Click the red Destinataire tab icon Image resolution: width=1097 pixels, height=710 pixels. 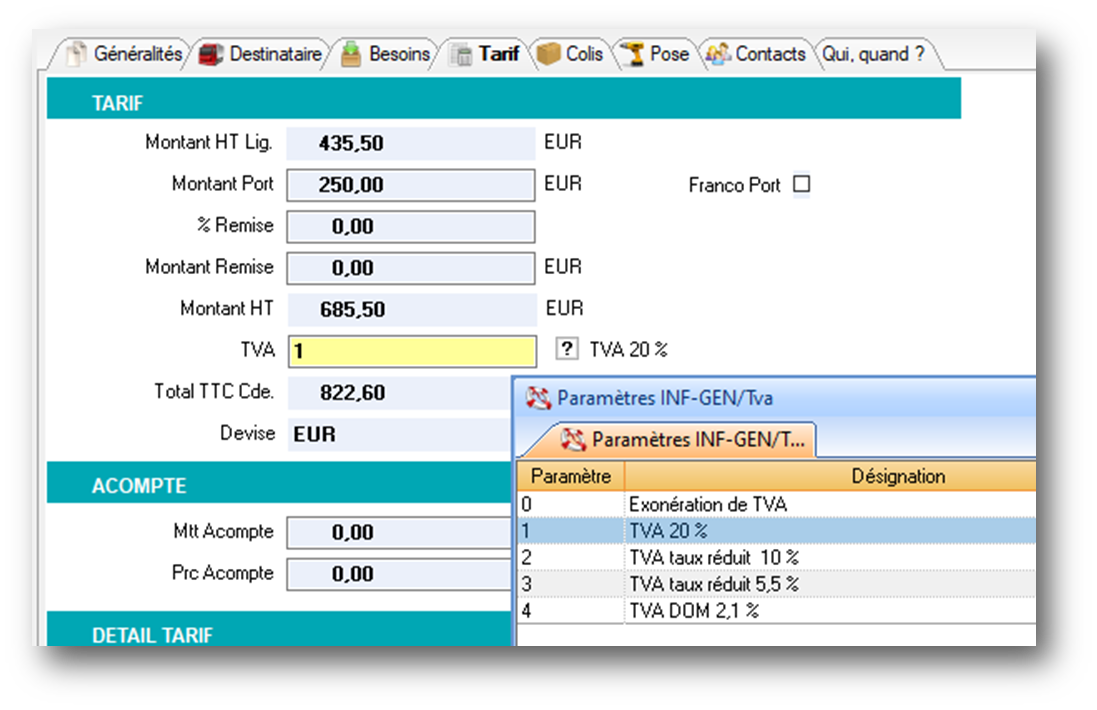pos(210,54)
